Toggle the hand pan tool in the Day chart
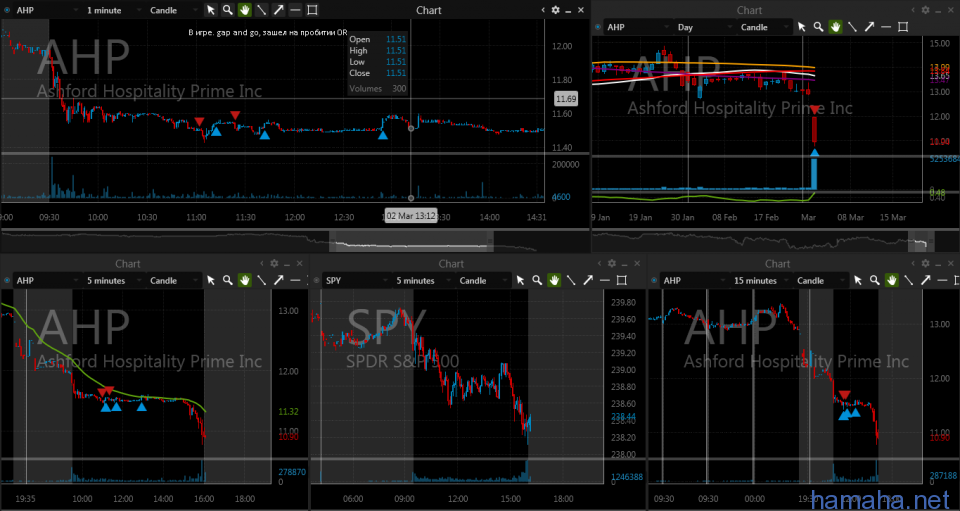This screenshot has height=511, width=960. click(x=835, y=27)
